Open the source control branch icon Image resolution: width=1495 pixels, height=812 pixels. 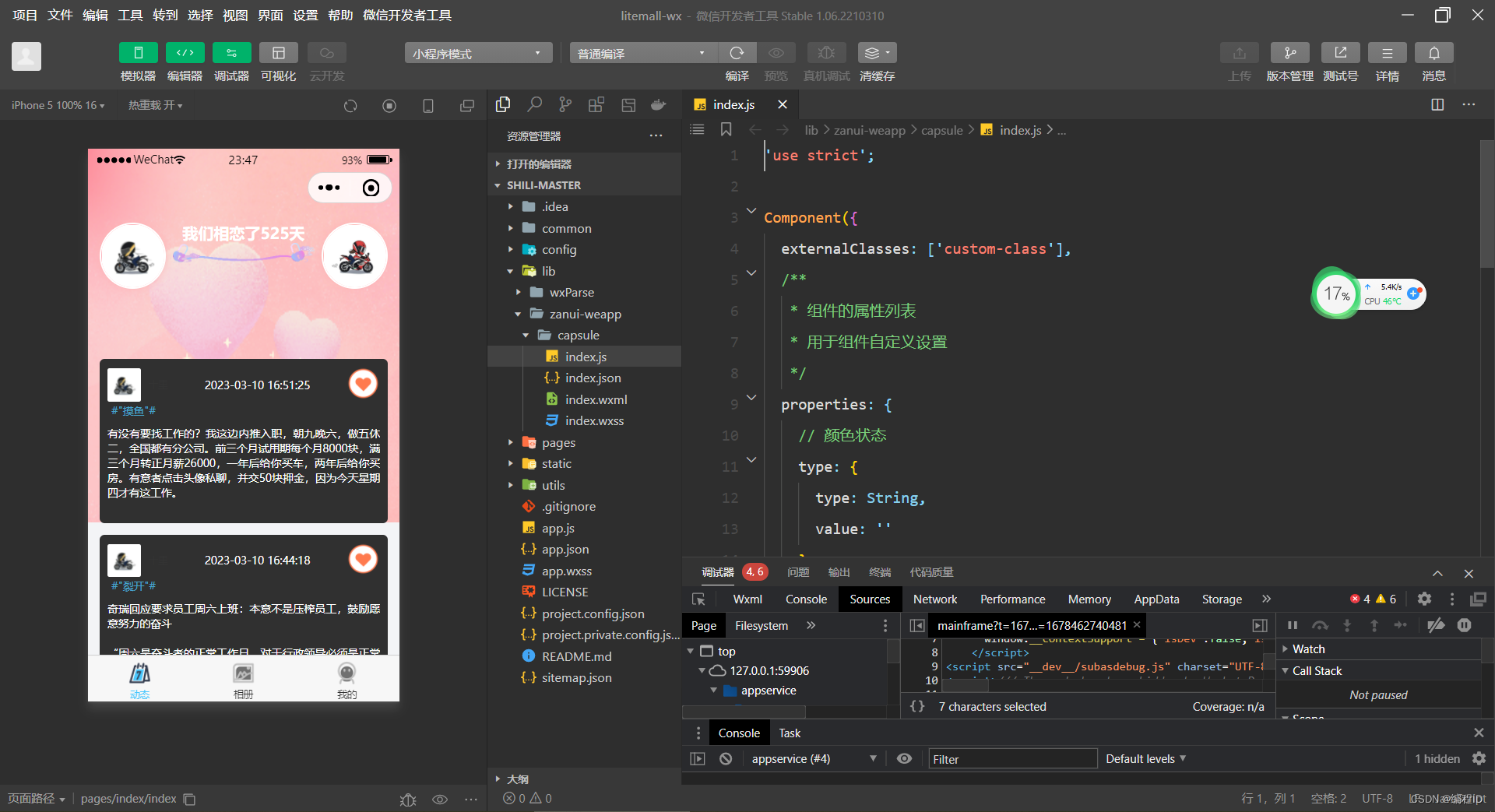coord(565,104)
